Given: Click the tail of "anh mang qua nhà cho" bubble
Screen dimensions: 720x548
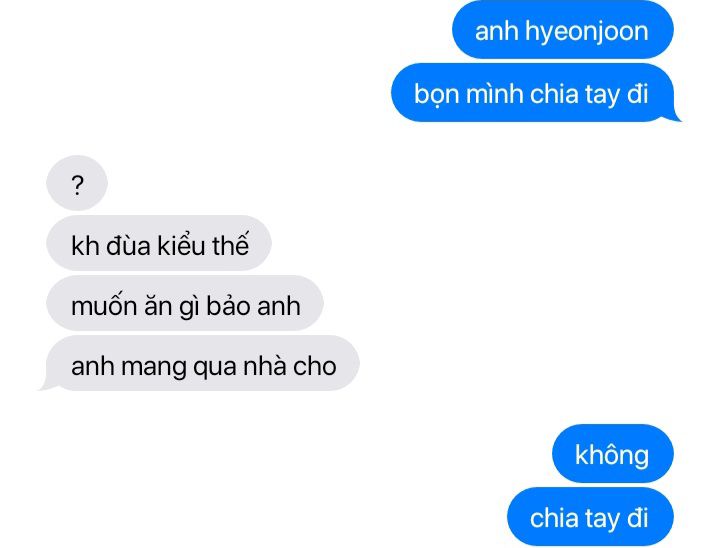Looking at the screenshot, I should pos(47,385).
